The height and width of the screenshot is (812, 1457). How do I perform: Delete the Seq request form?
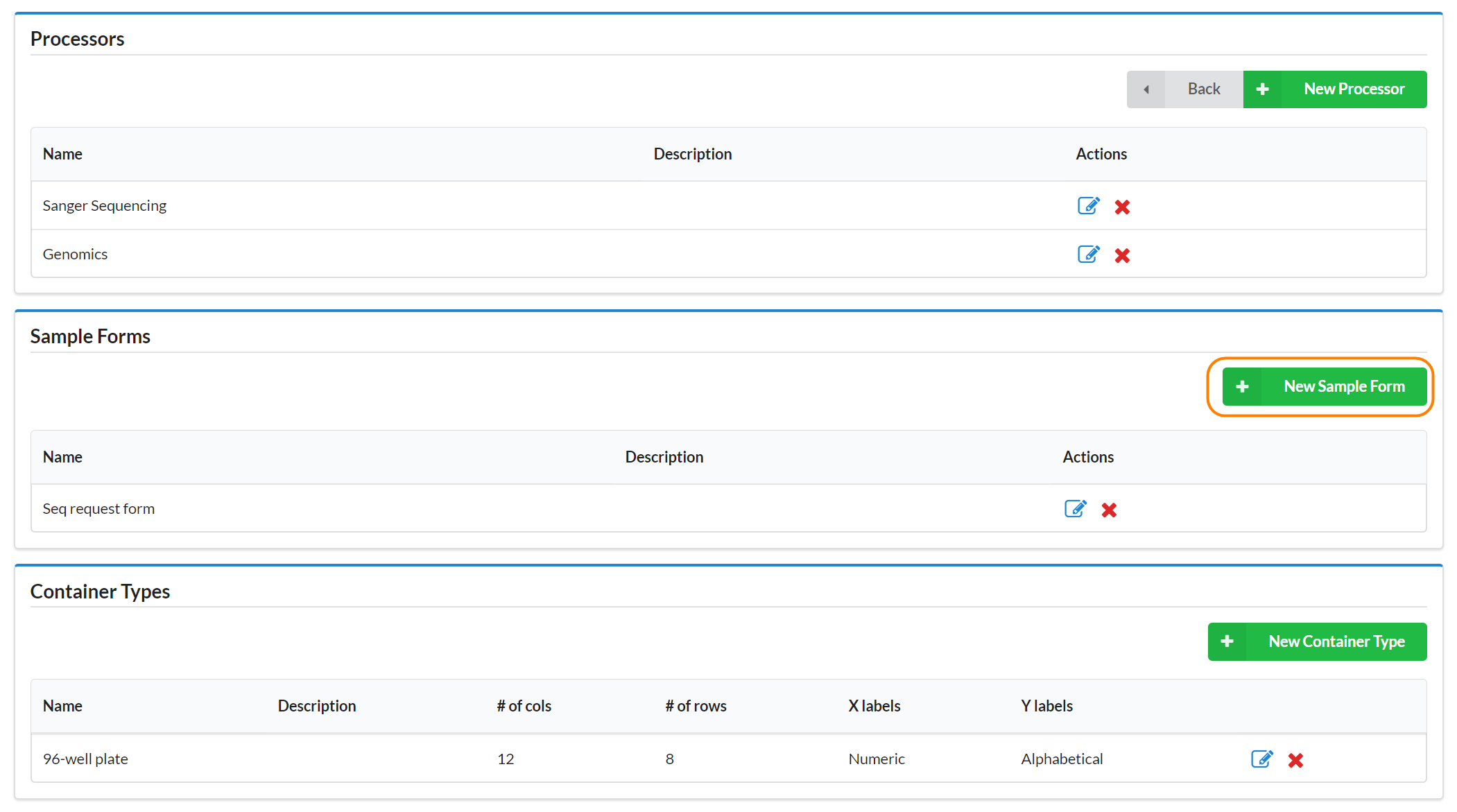[x=1109, y=510]
